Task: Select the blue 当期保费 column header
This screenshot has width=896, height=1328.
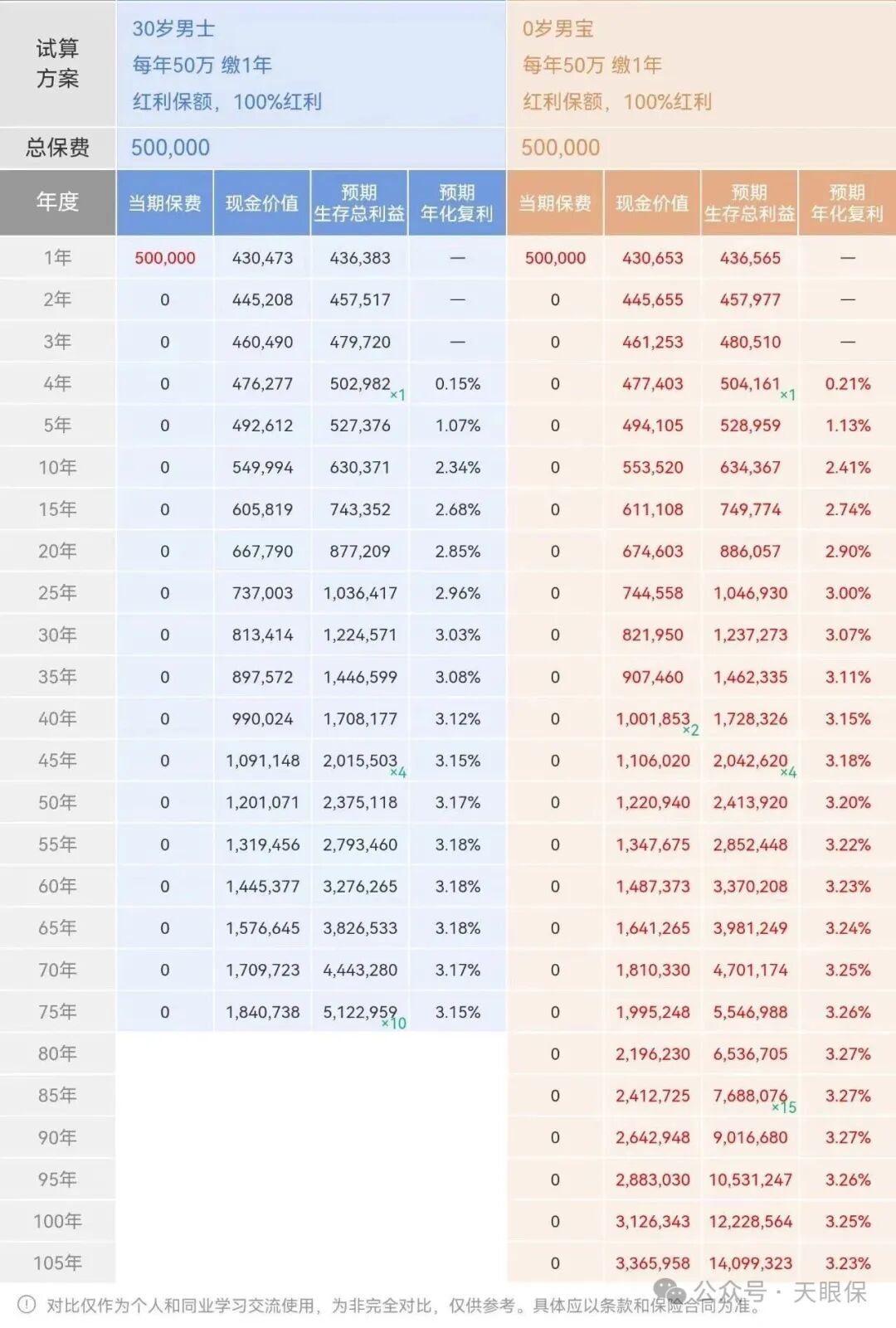Action: tap(164, 203)
